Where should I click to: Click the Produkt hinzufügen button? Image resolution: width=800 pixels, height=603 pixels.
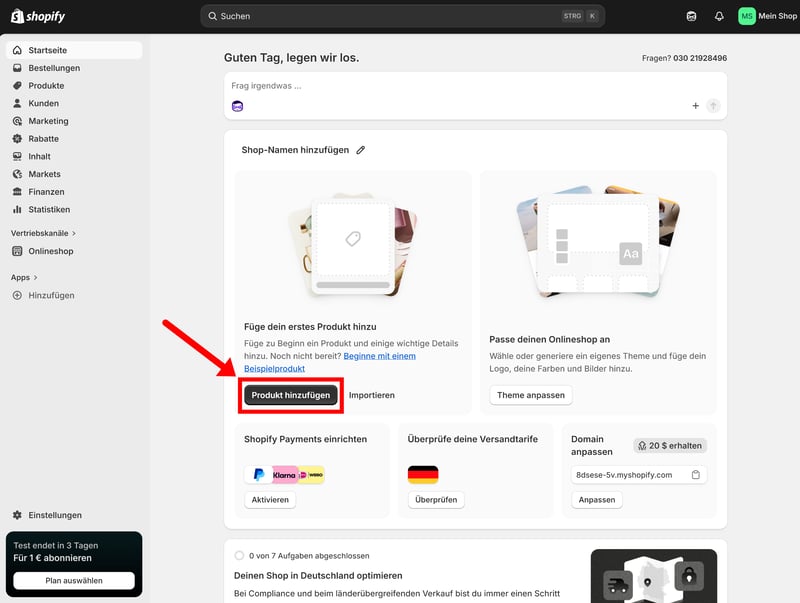click(x=291, y=395)
